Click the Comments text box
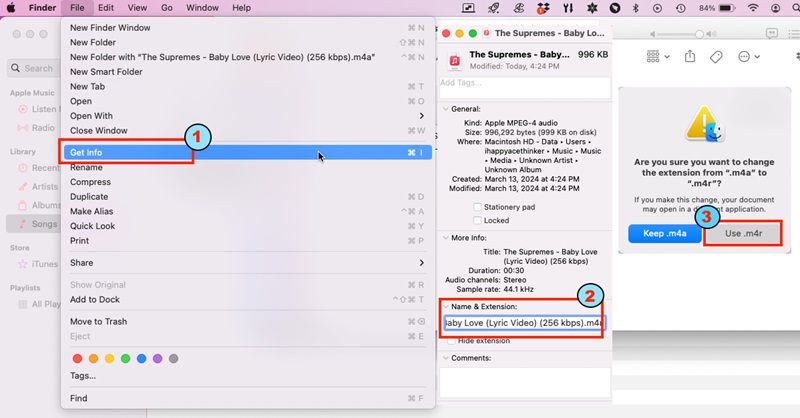 [524, 382]
